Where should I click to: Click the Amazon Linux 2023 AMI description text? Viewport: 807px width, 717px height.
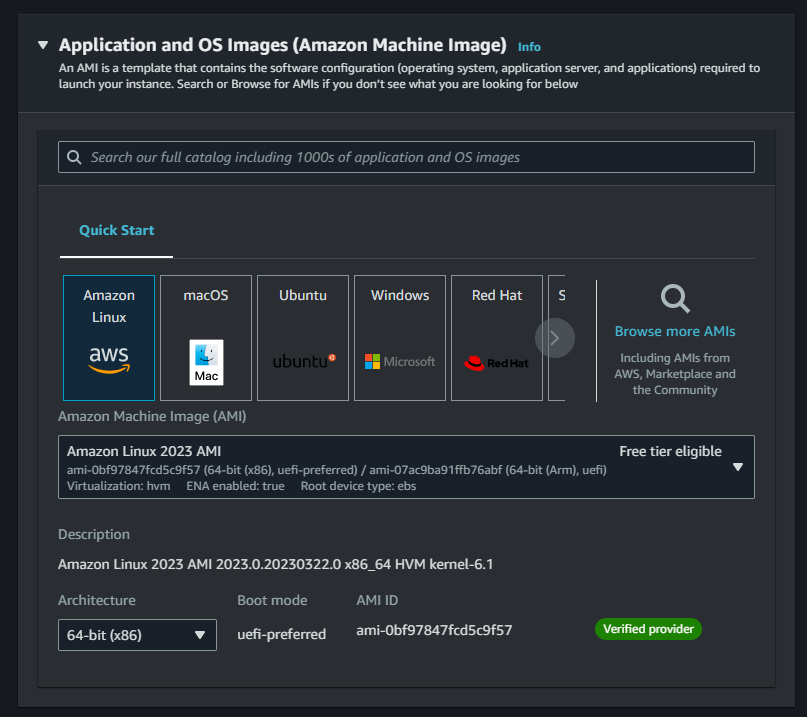pyautogui.click(x=275, y=564)
